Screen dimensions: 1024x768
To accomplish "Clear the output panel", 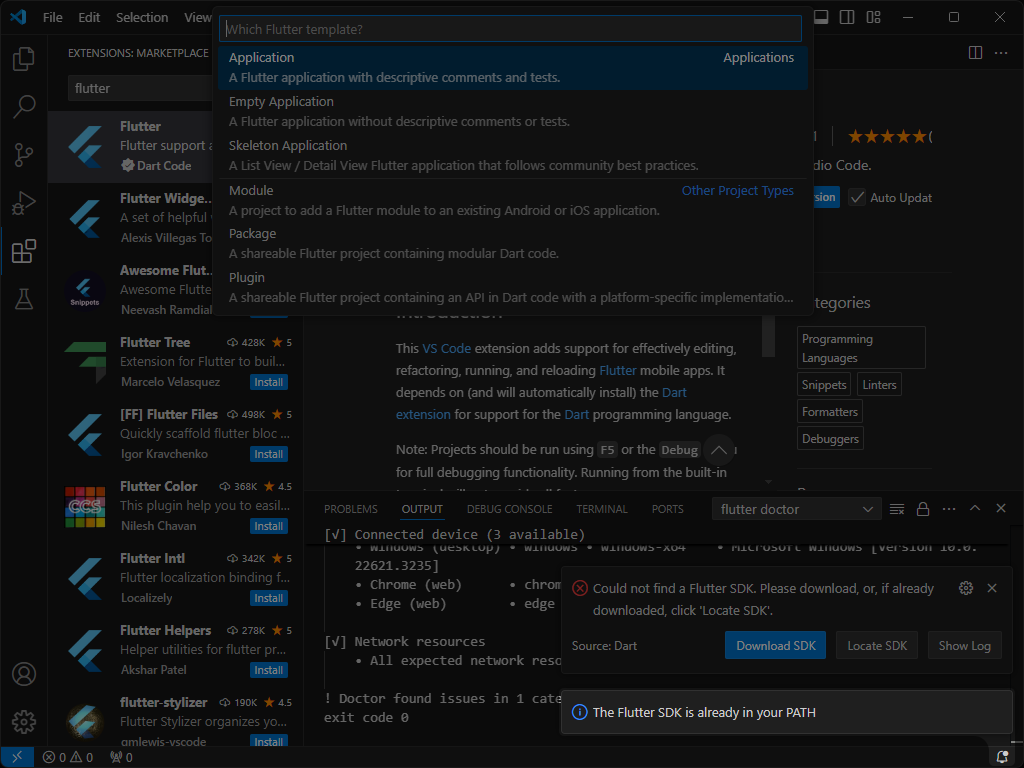I will 897,509.
